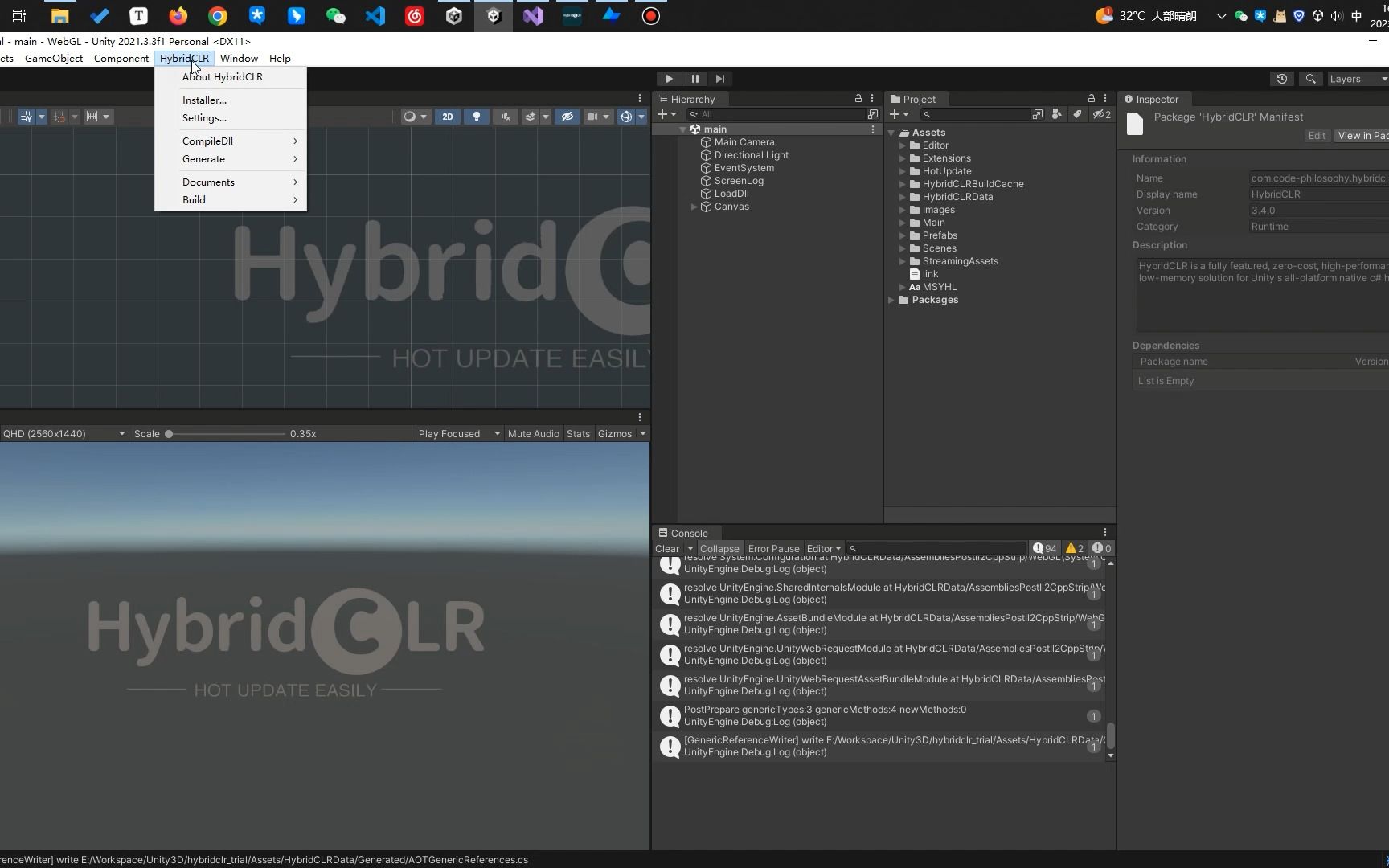Expand CompileDll submenu

click(x=231, y=141)
